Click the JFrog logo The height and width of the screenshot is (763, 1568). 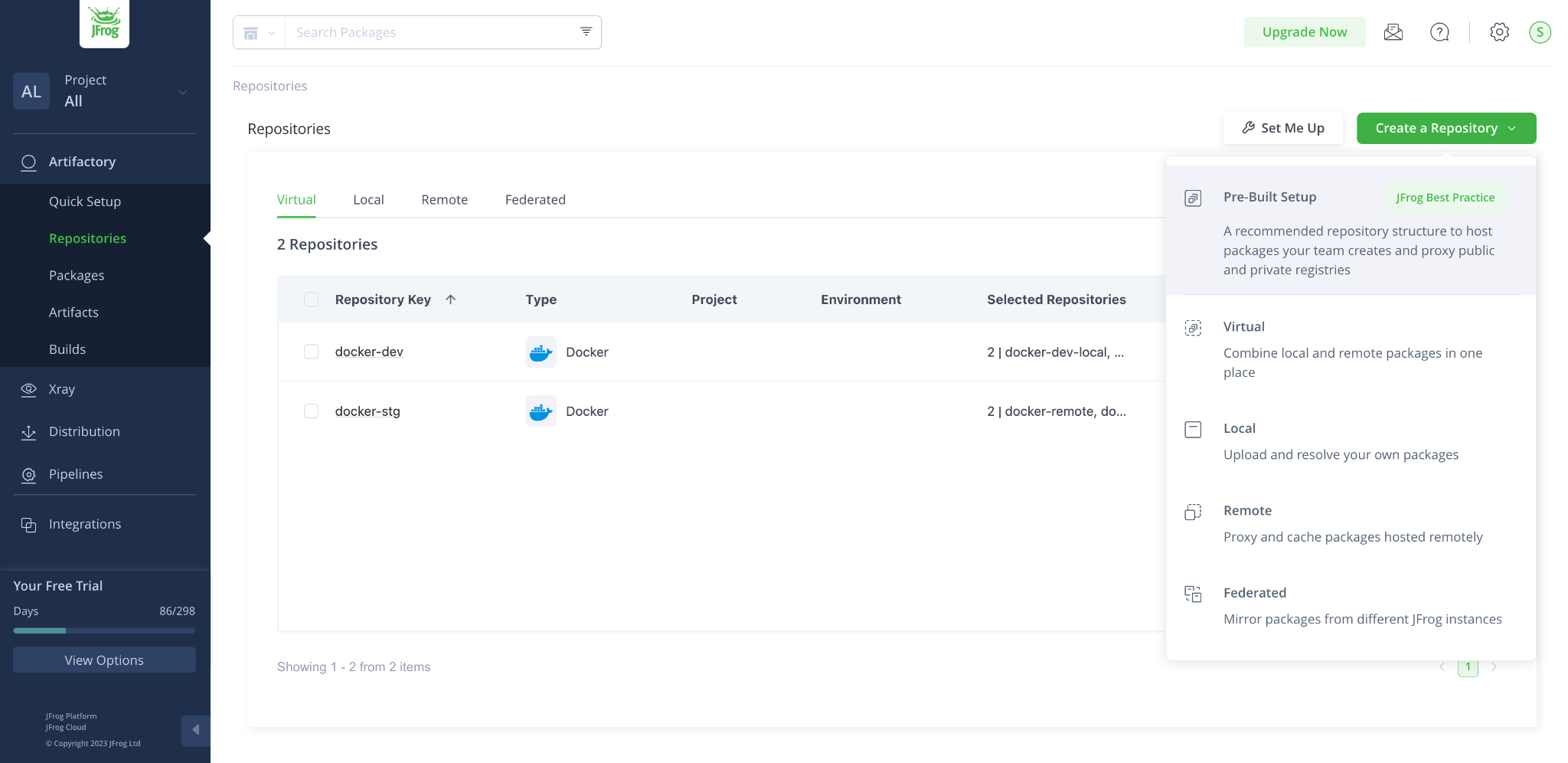(x=104, y=22)
